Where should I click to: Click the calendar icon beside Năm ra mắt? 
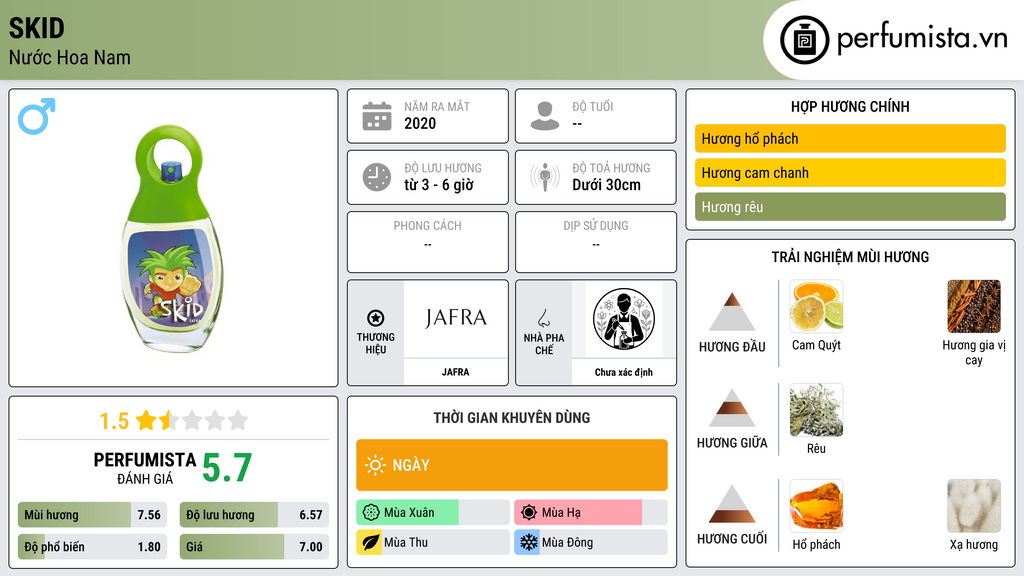pos(377,116)
